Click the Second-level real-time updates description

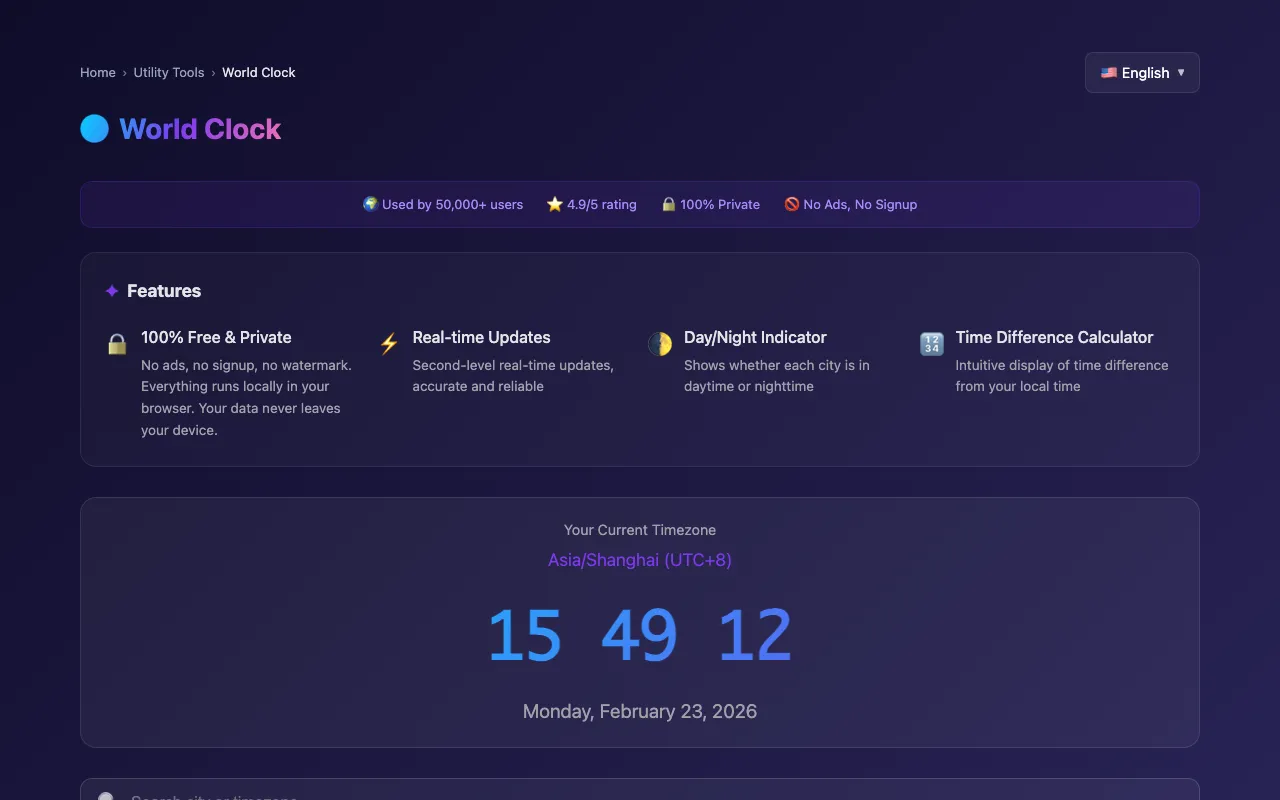[x=513, y=376]
